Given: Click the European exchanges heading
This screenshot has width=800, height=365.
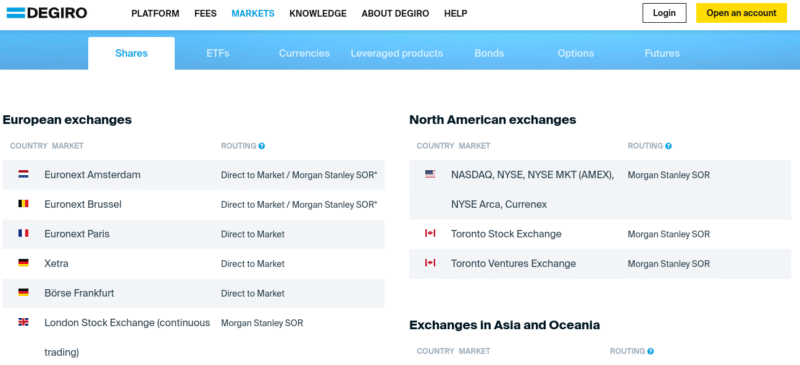Looking at the screenshot, I should click(67, 120).
